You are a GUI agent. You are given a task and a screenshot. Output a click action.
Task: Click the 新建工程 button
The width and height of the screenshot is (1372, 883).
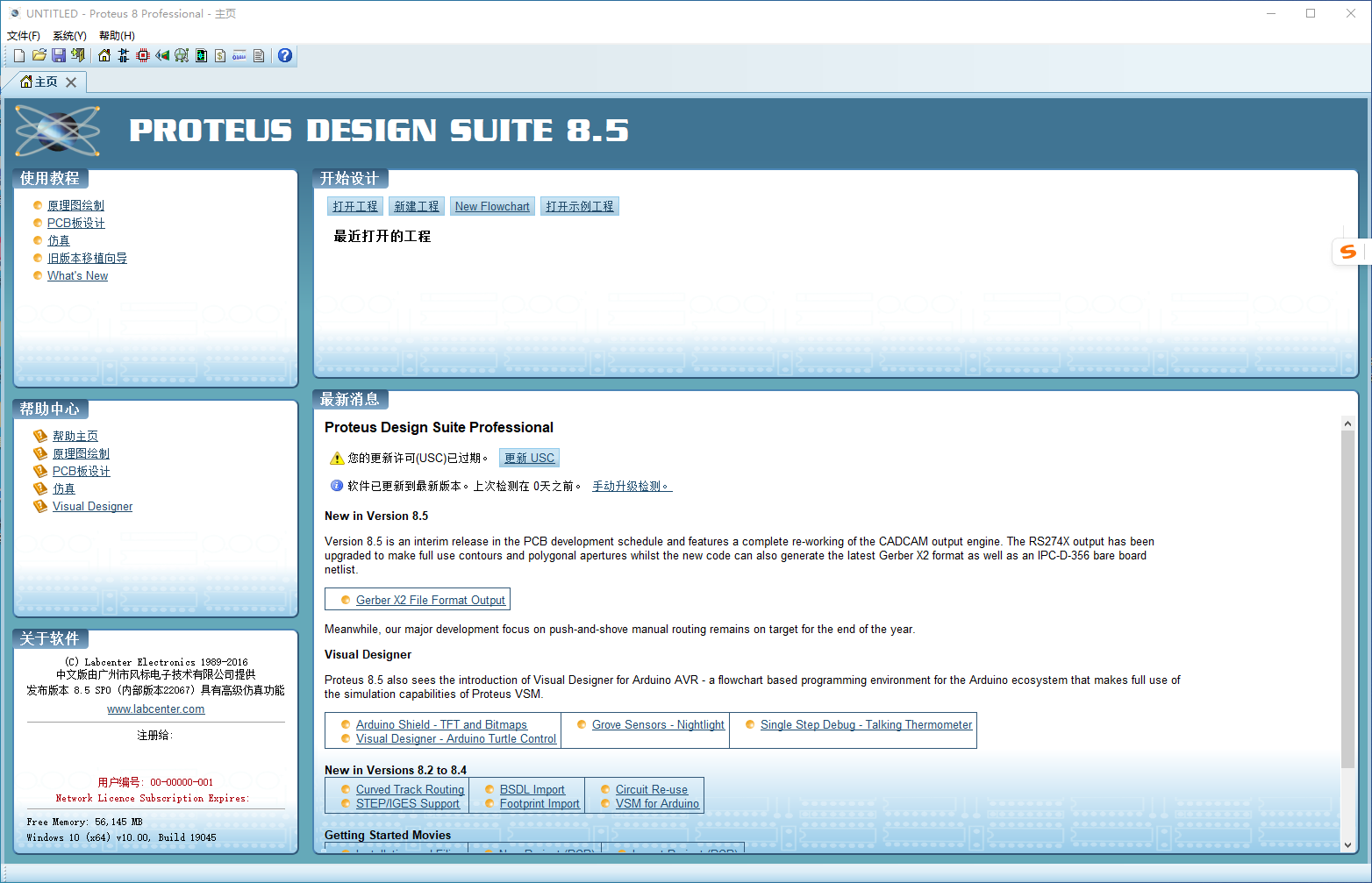pyautogui.click(x=417, y=206)
